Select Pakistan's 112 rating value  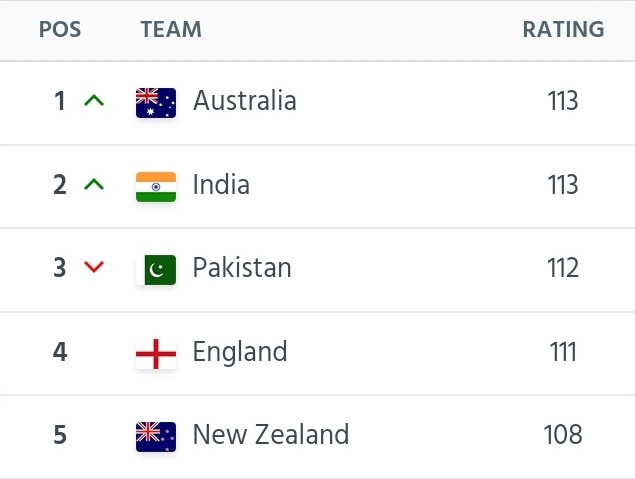[x=563, y=268]
